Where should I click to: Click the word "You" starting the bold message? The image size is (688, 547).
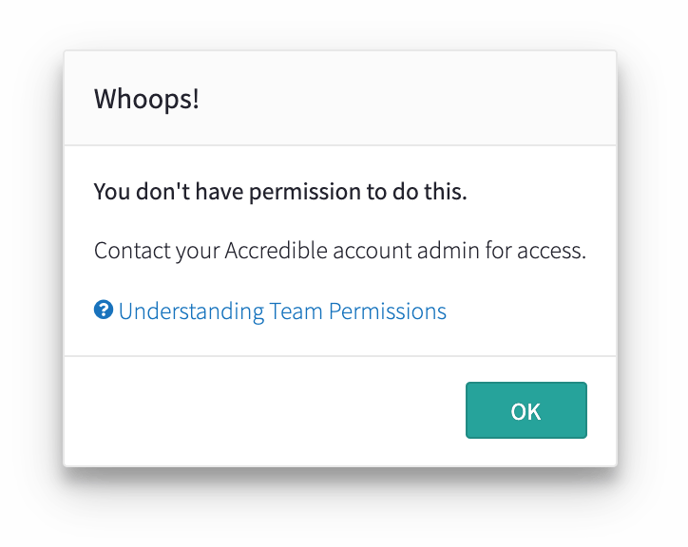click(x=110, y=191)
